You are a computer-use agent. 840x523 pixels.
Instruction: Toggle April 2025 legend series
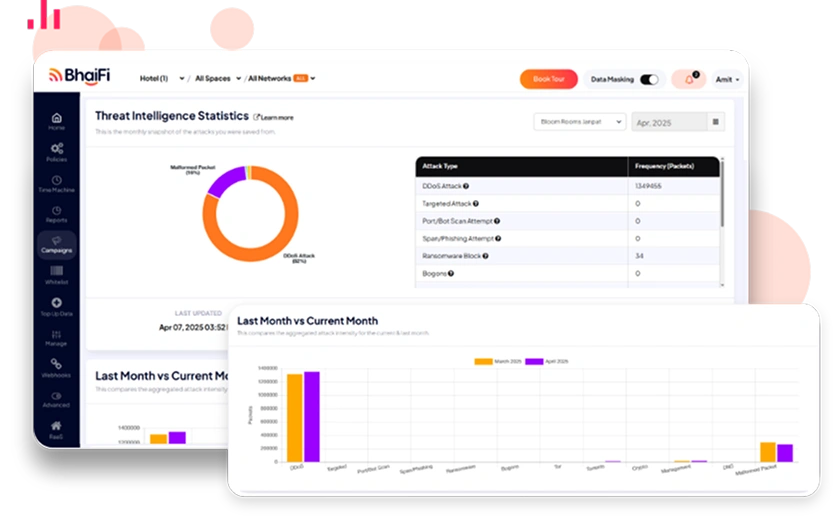(x=546, y=361)
